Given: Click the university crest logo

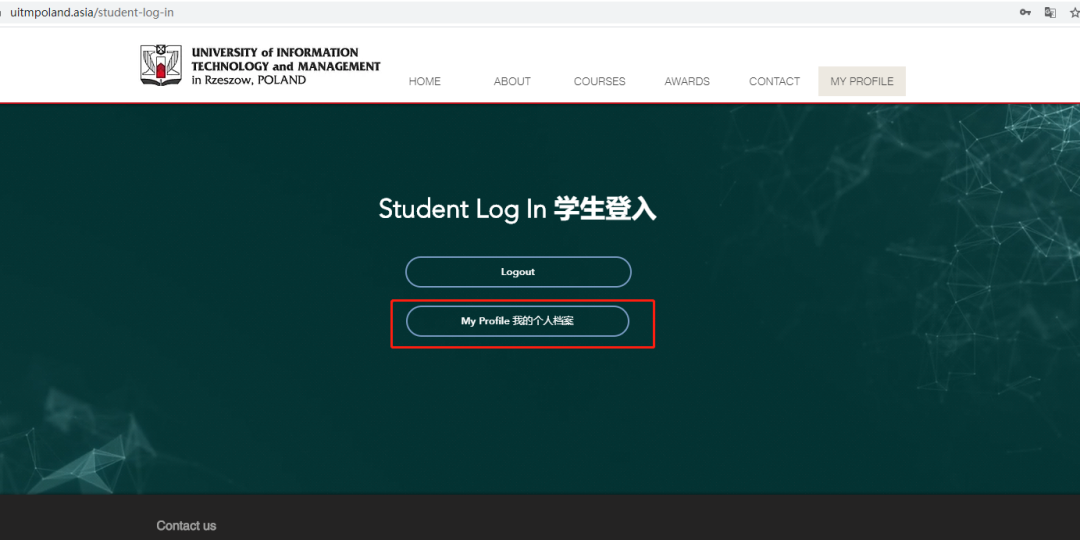Looking at the screenshot, I should point(162,65).
